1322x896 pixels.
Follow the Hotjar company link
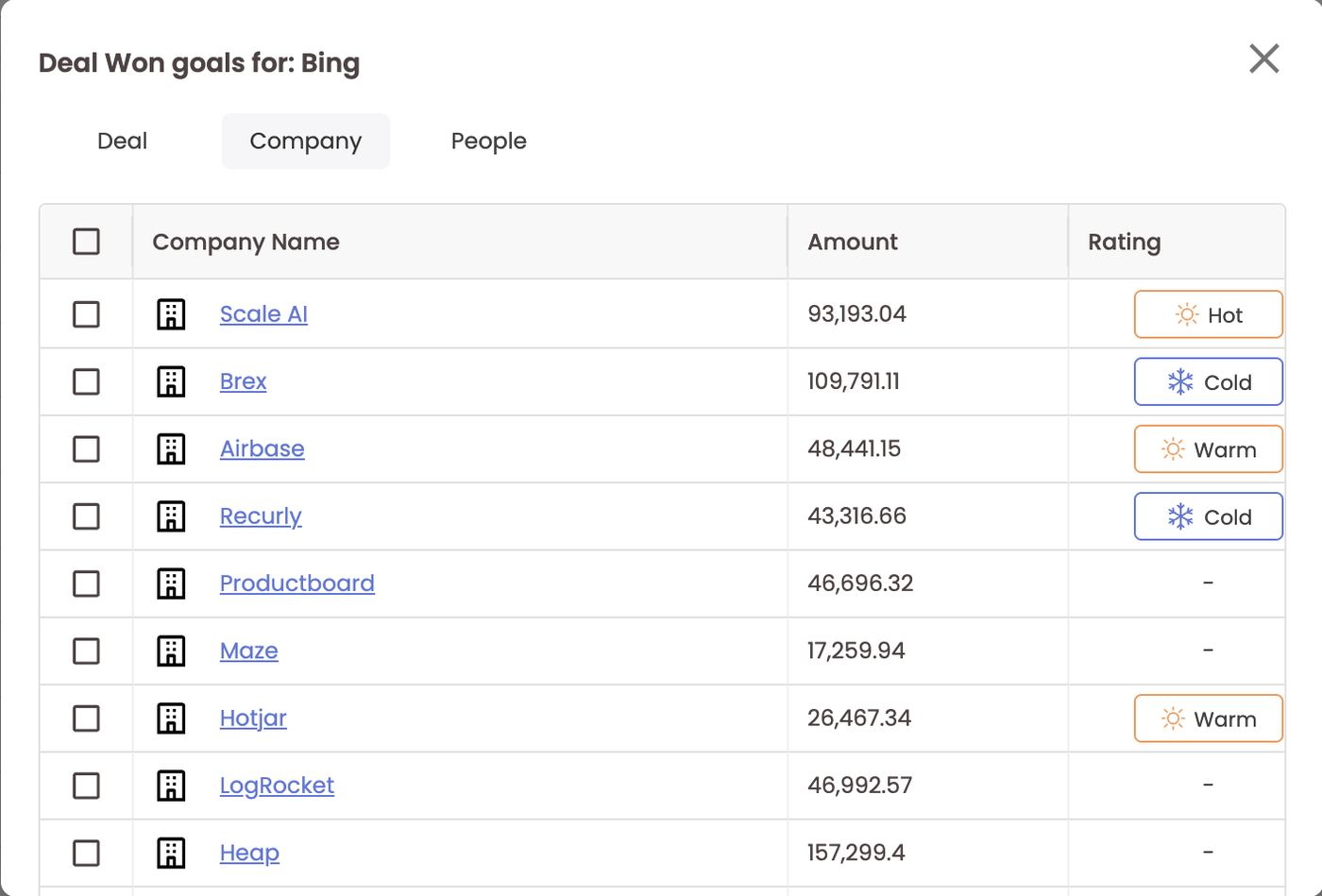[253, 718]
